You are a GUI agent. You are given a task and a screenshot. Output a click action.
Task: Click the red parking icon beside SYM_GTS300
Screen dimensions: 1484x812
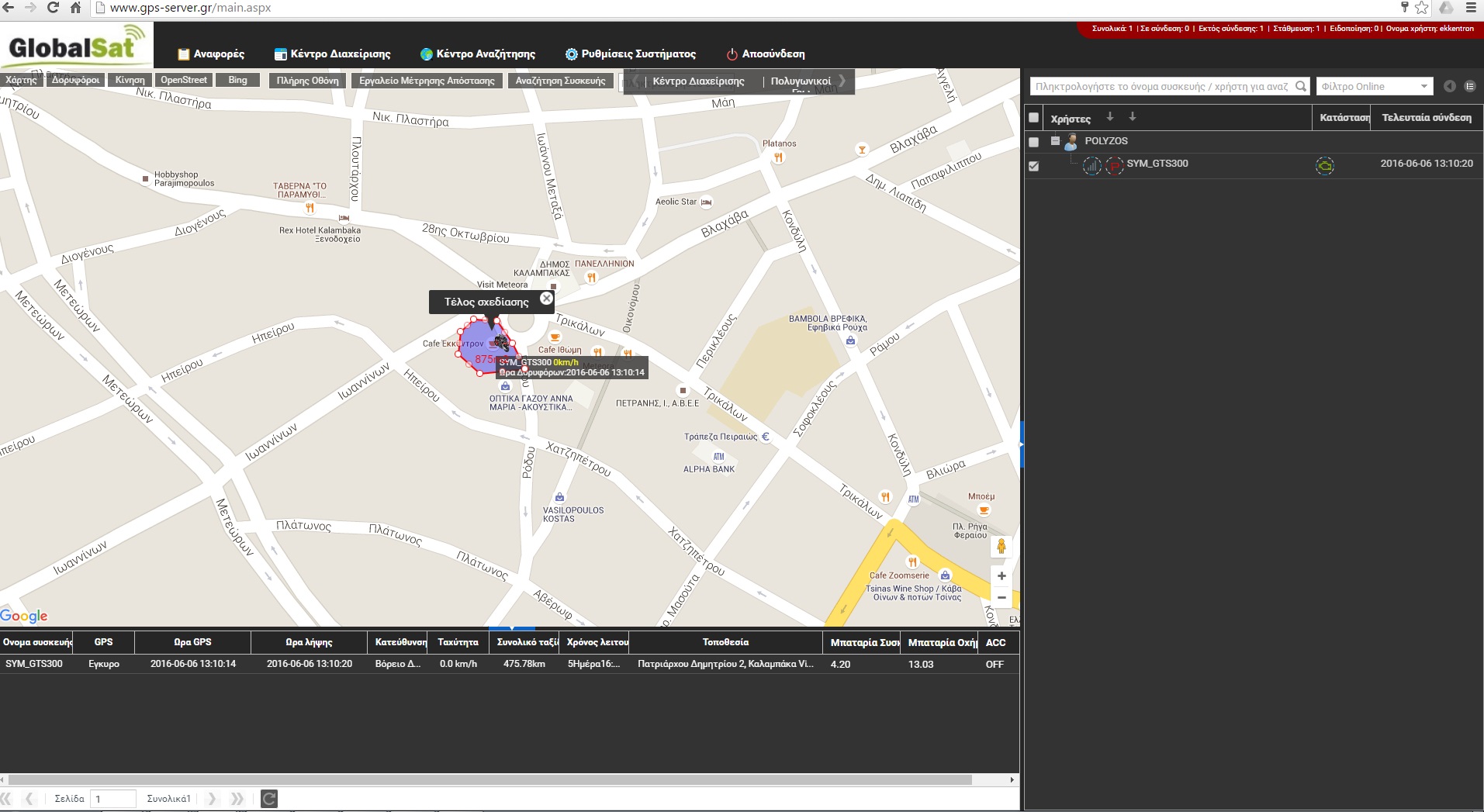pyautogui.click(x=1115, y=165)
